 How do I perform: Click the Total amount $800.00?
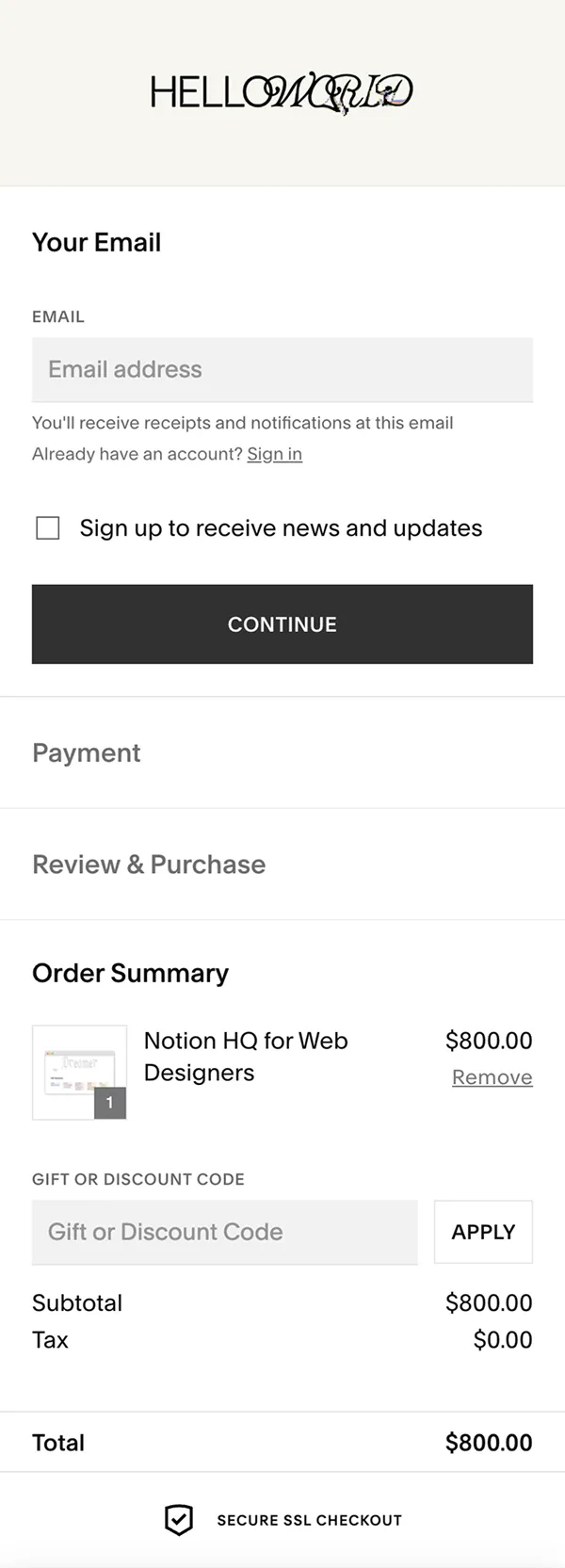click(489, 1443)
